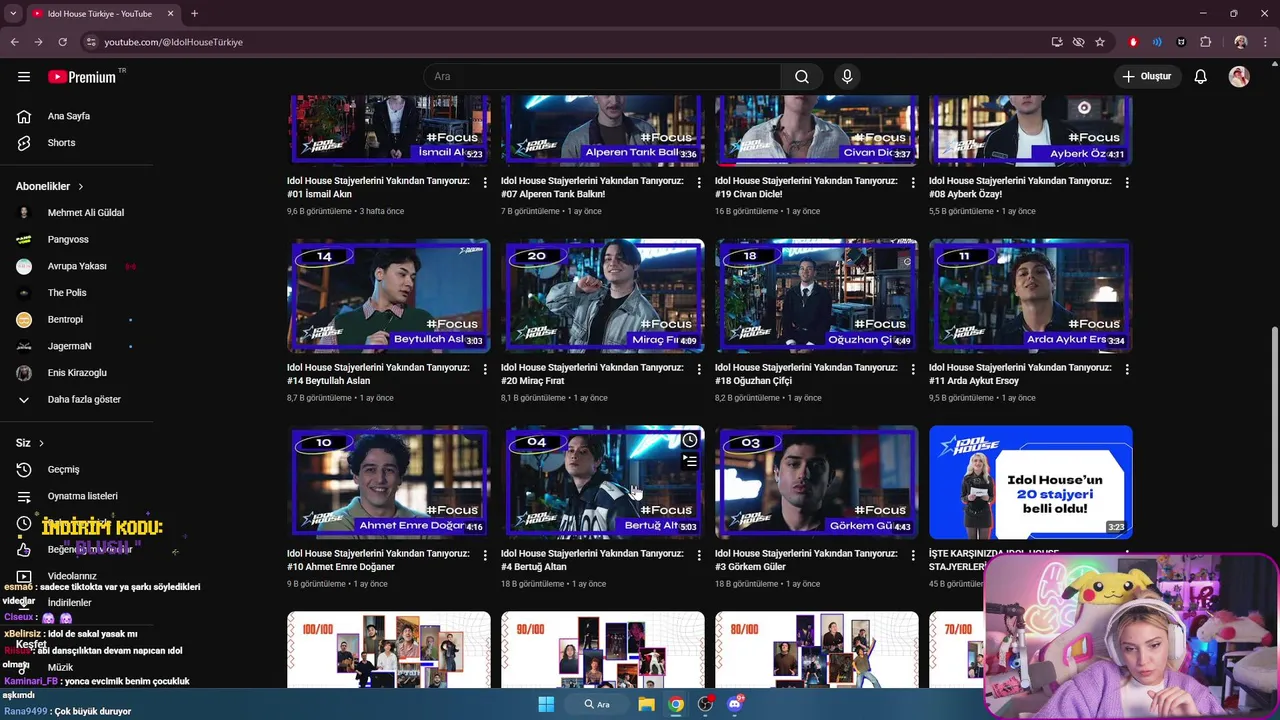Open the notifications bell
This screenshot has height=720, width=1280.
(1200, 76)
